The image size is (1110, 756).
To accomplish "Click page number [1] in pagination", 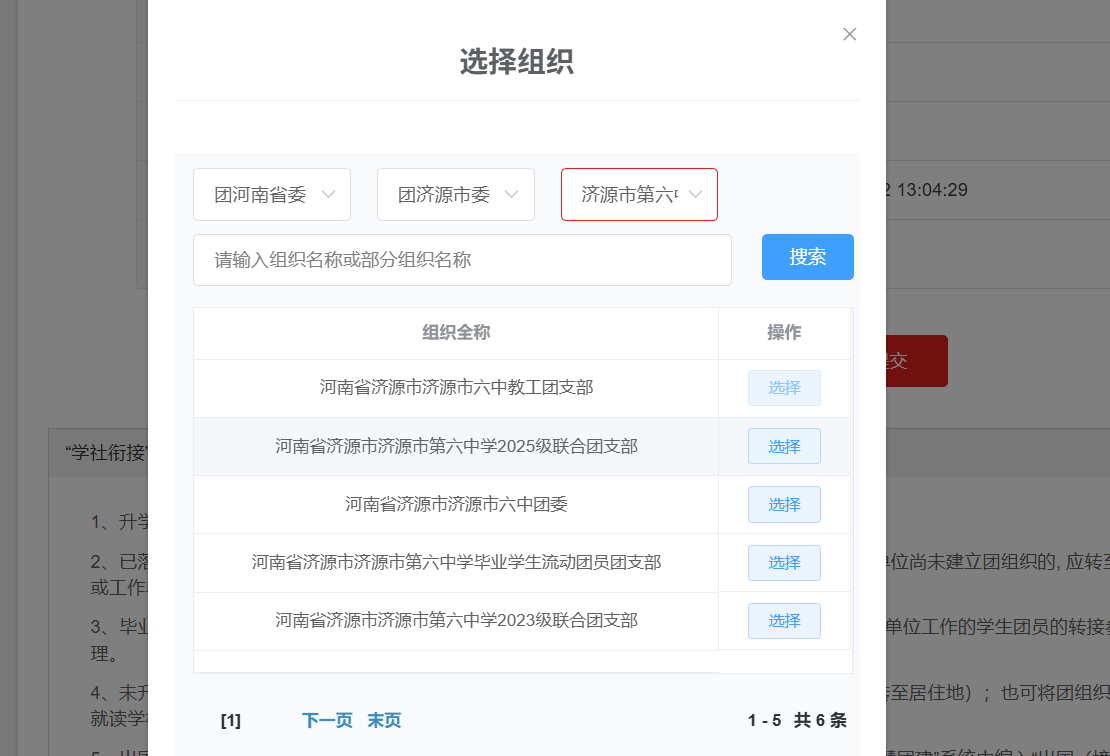I will 230,720.
